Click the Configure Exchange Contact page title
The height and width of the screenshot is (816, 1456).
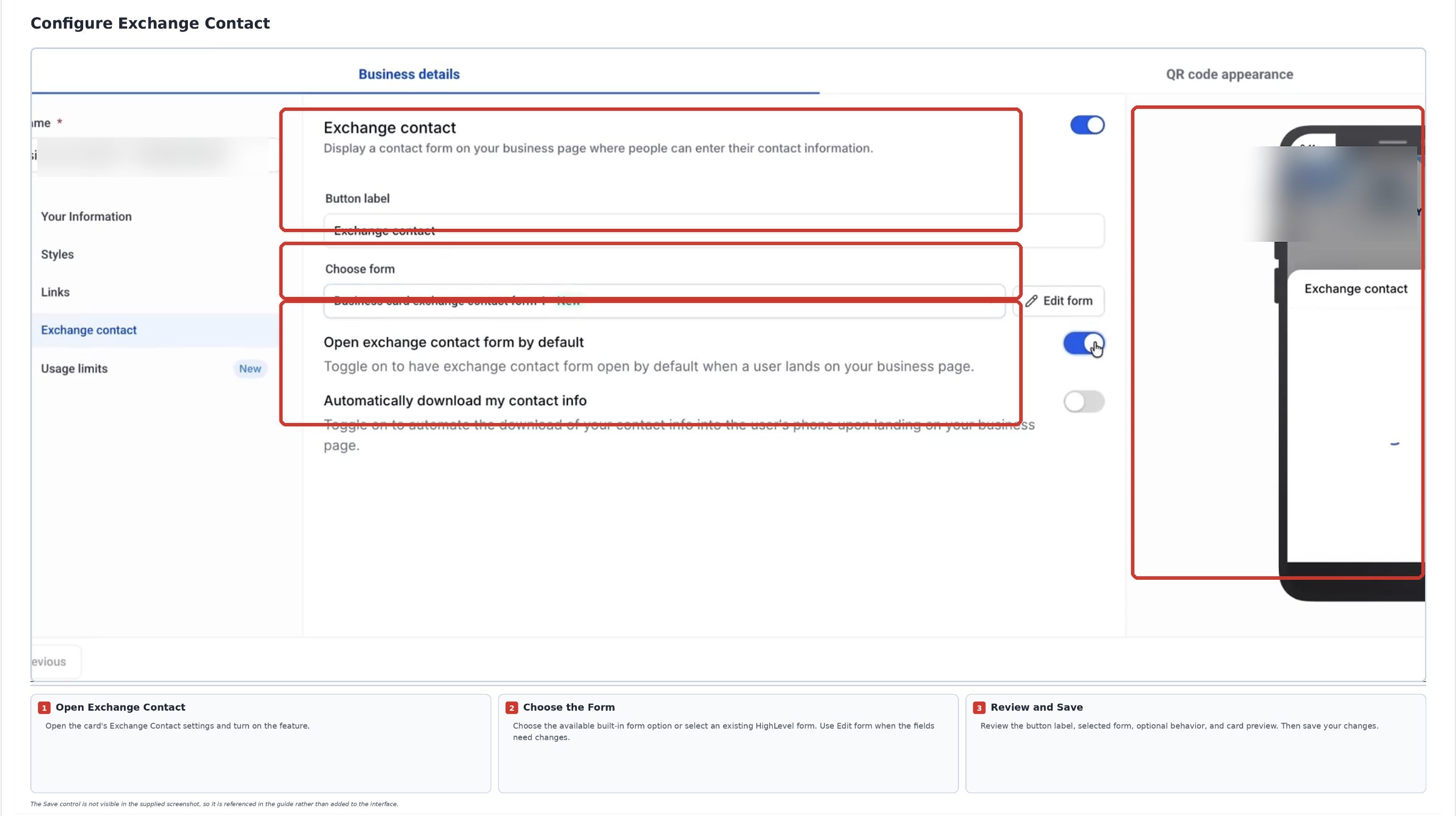coord(150,23)
